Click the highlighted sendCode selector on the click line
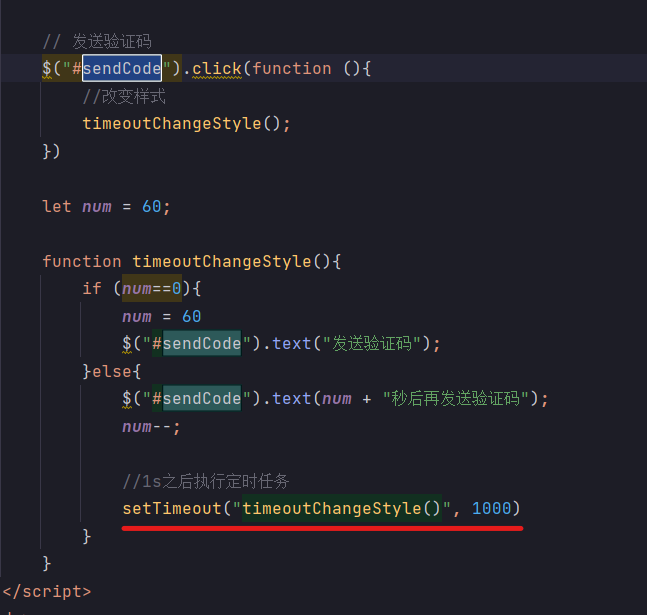The height and width of the screenshot is (615, 647). tap(122, 68)
